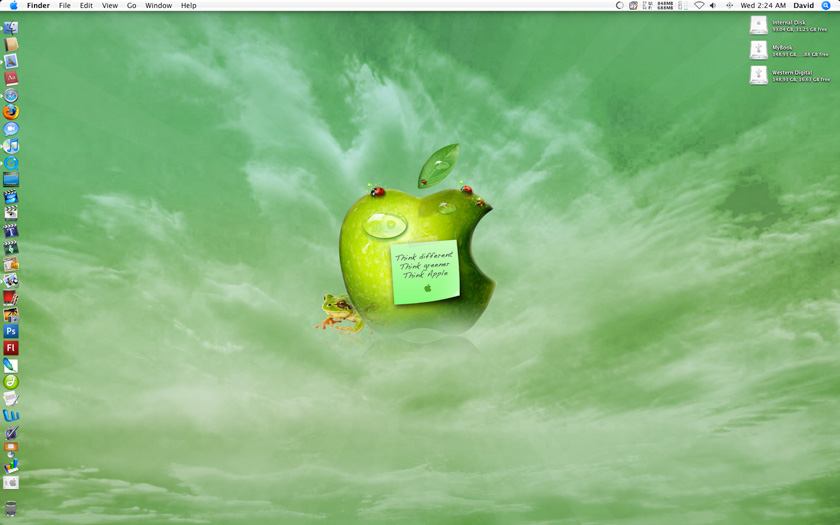Image resolution: width=840 pixels, height=525 pixels.
Task: Open Numbers bar chart icon
Action: [x=11, y=466]
